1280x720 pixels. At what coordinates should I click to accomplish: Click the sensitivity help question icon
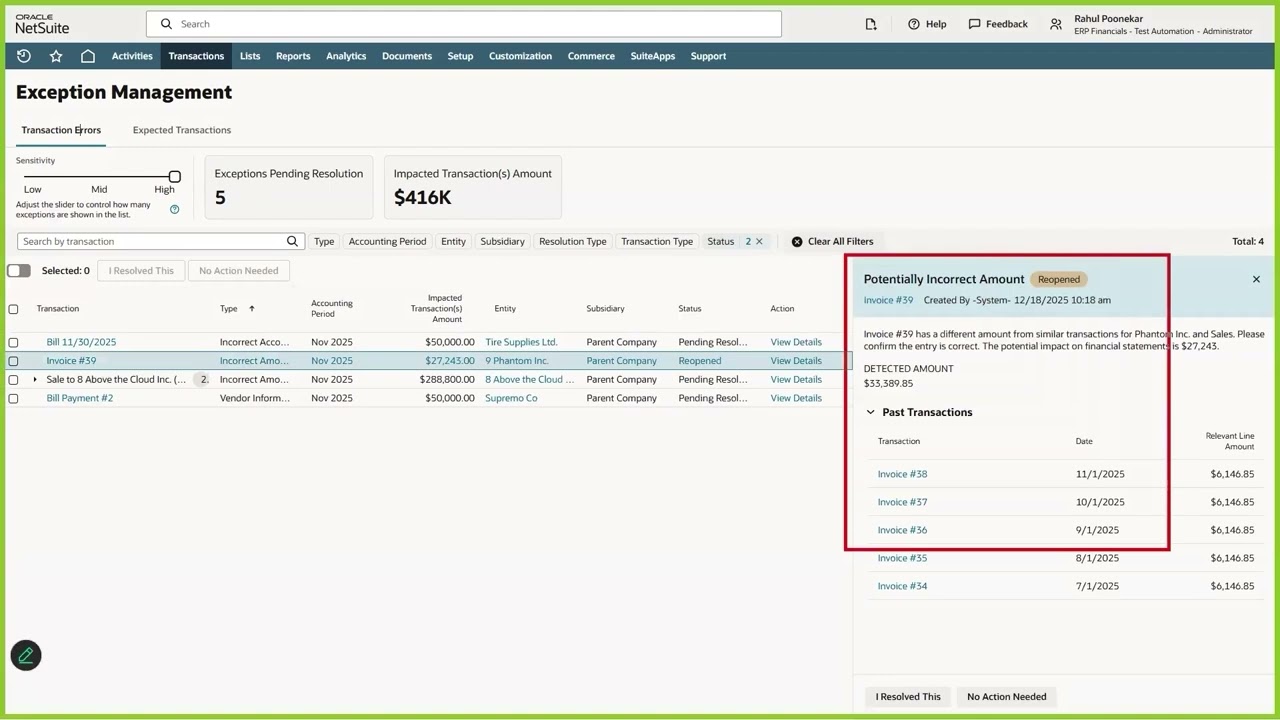[x=174, y=209]
